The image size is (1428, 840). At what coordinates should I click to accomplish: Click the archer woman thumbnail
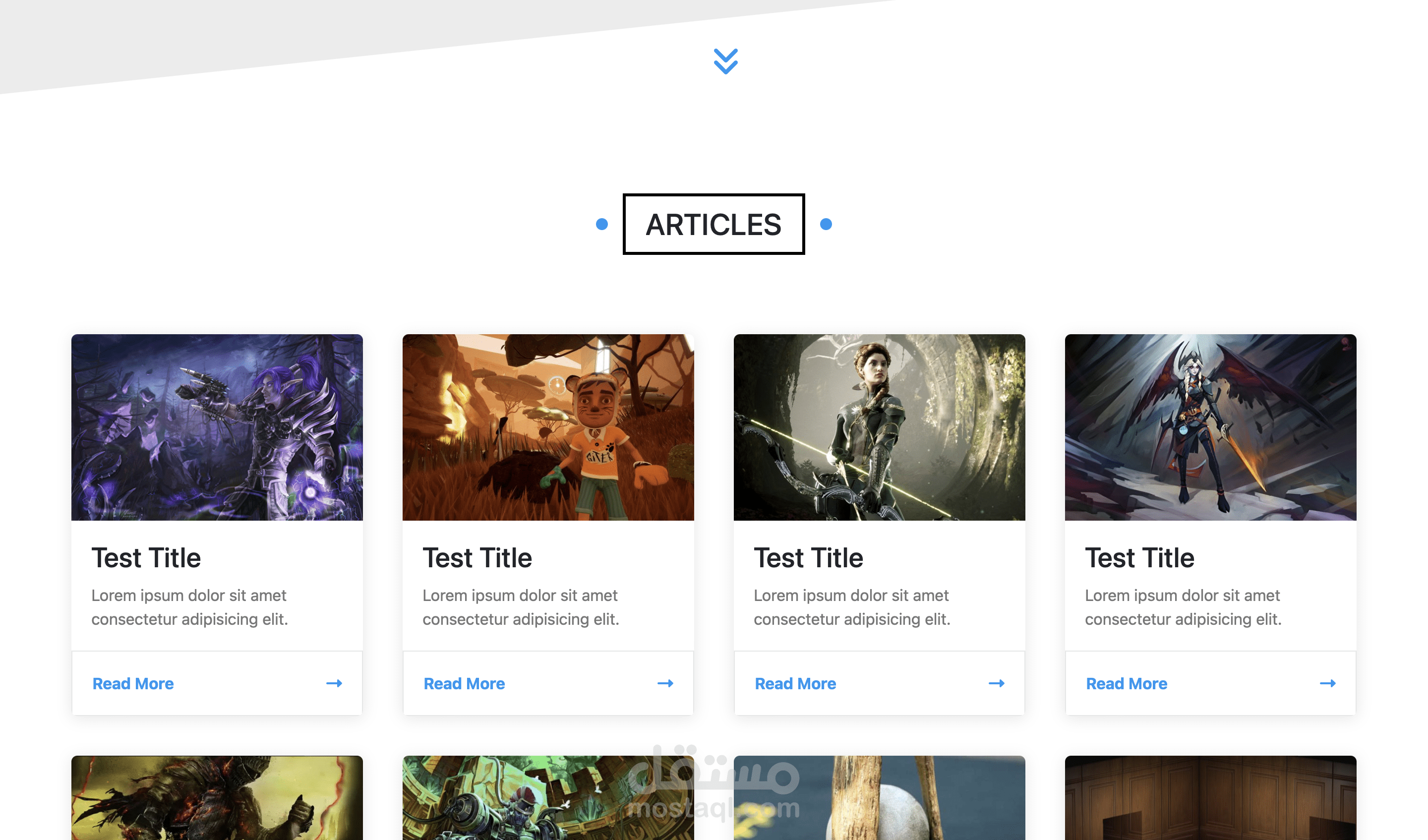[x=879, y=427]
